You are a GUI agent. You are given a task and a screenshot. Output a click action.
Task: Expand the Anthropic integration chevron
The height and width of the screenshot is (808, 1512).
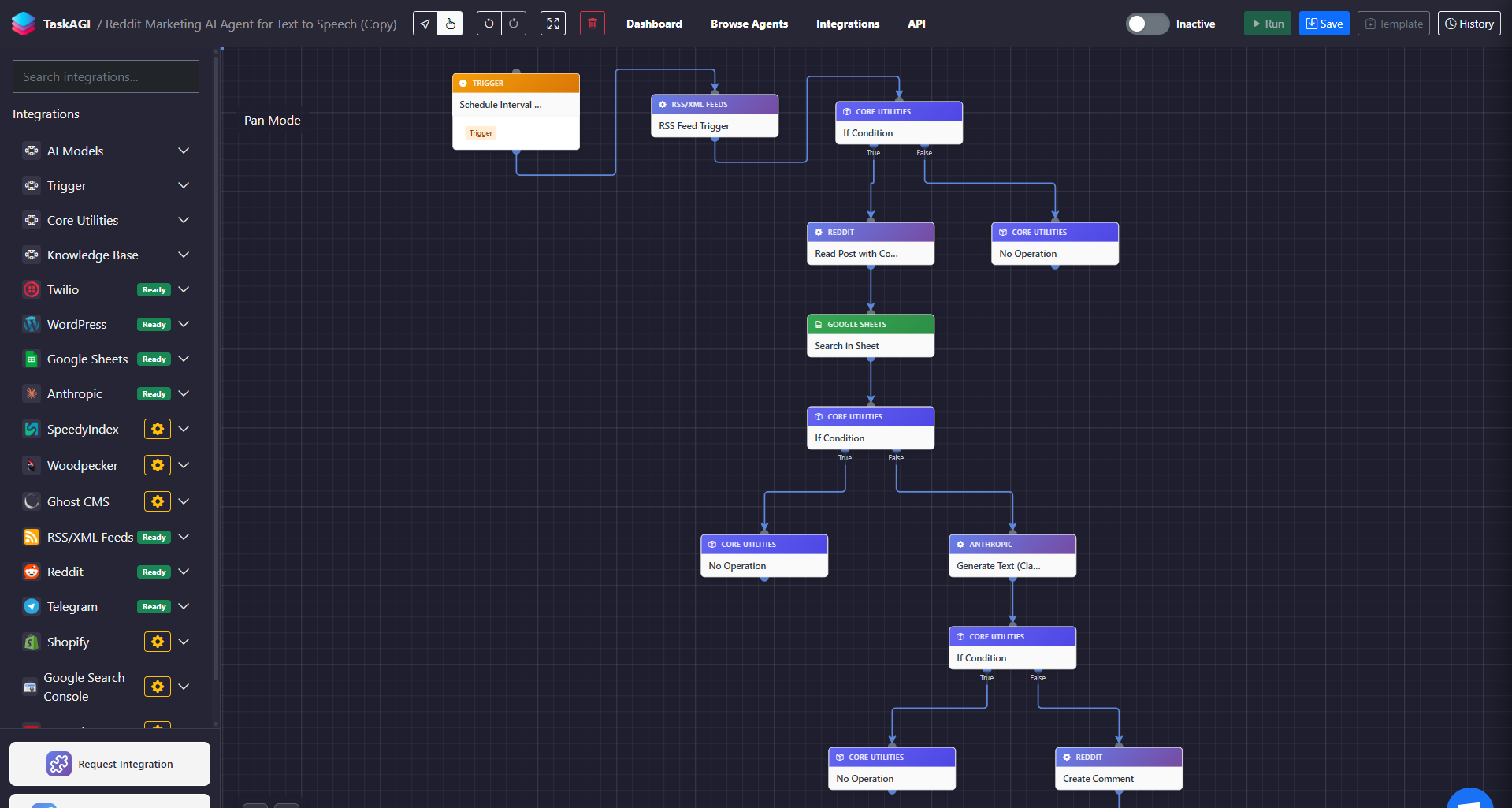(184, 393)
